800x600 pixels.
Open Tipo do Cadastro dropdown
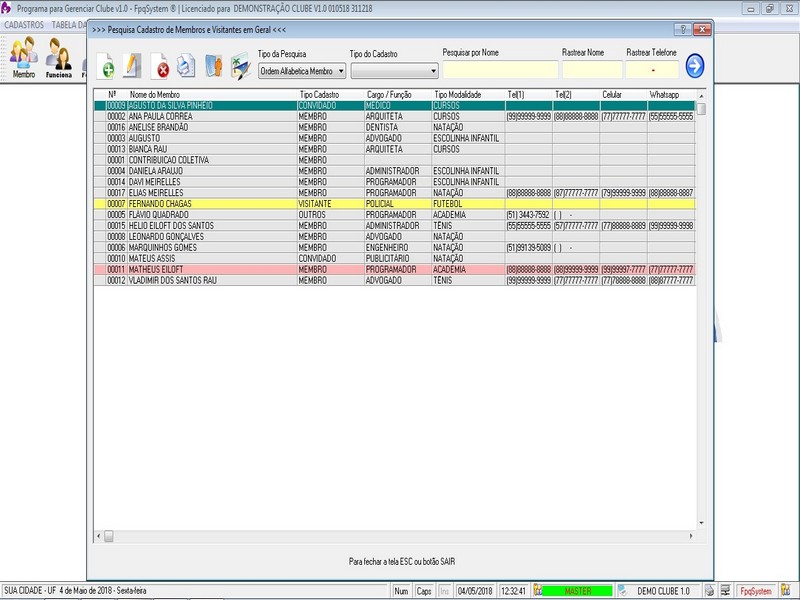tap(394, 71)
